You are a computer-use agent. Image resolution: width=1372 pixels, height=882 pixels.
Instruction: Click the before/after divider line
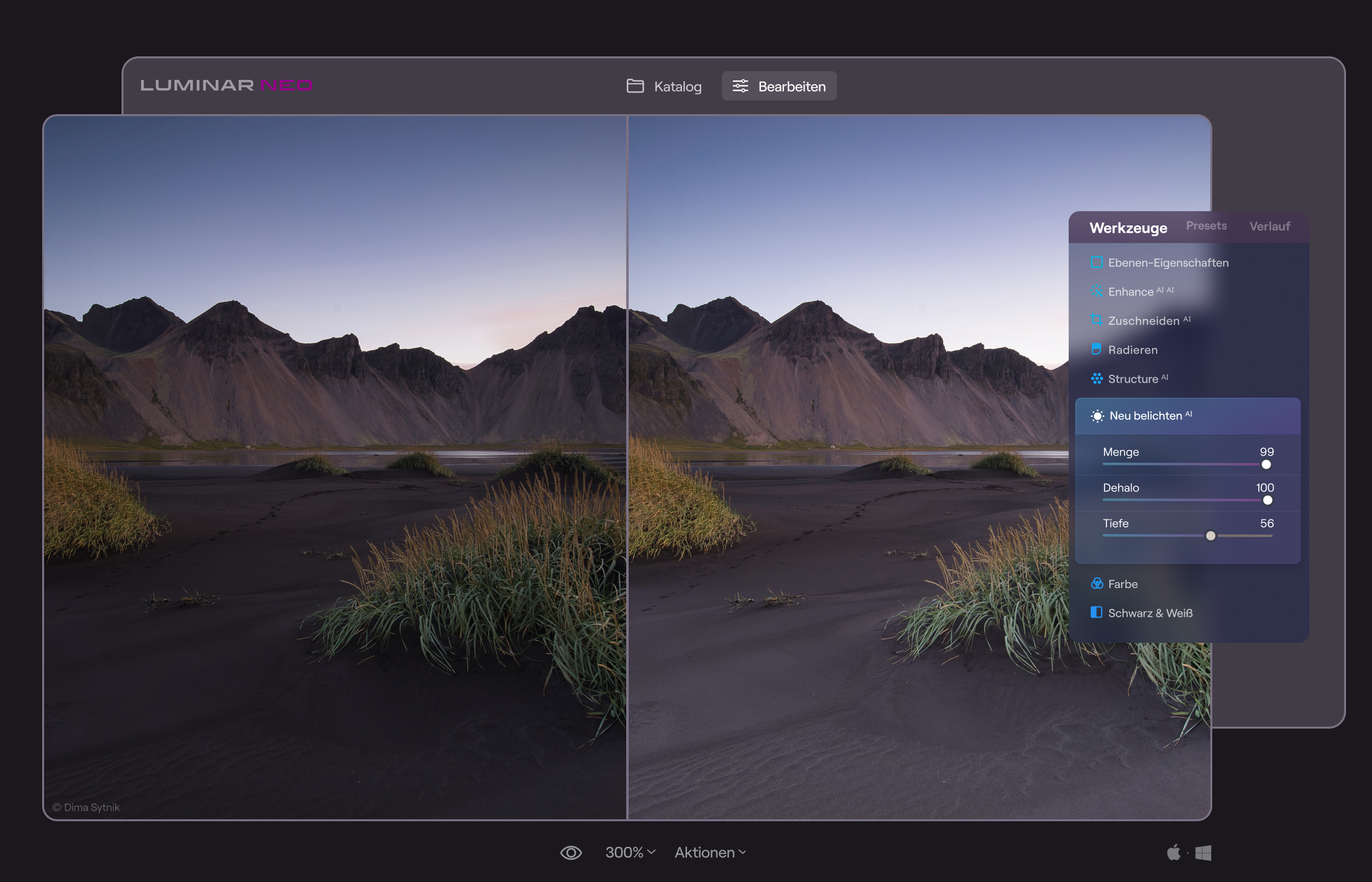[628, 467]
